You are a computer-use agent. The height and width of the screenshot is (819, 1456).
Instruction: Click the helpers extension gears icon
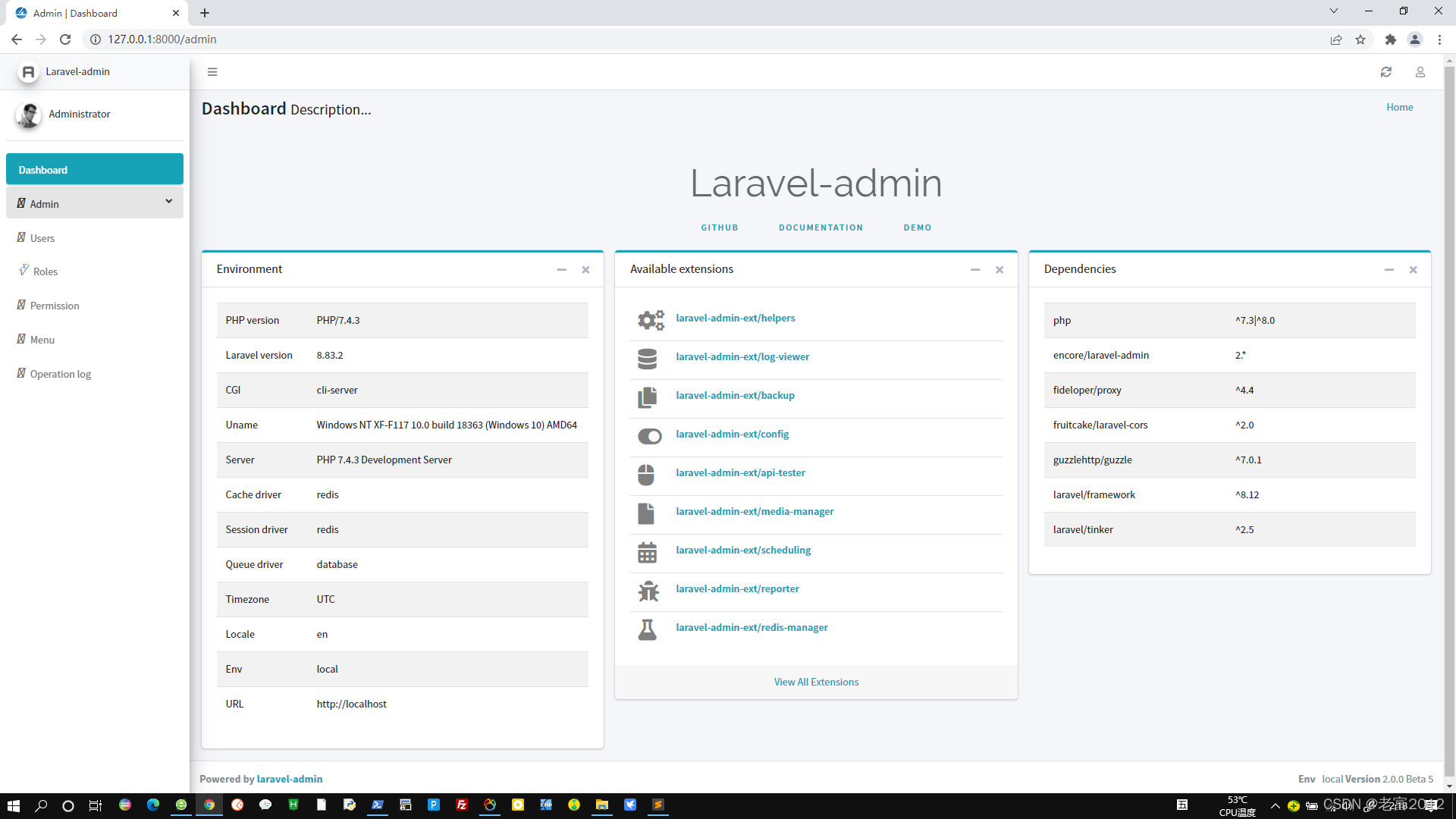(650, 320)
